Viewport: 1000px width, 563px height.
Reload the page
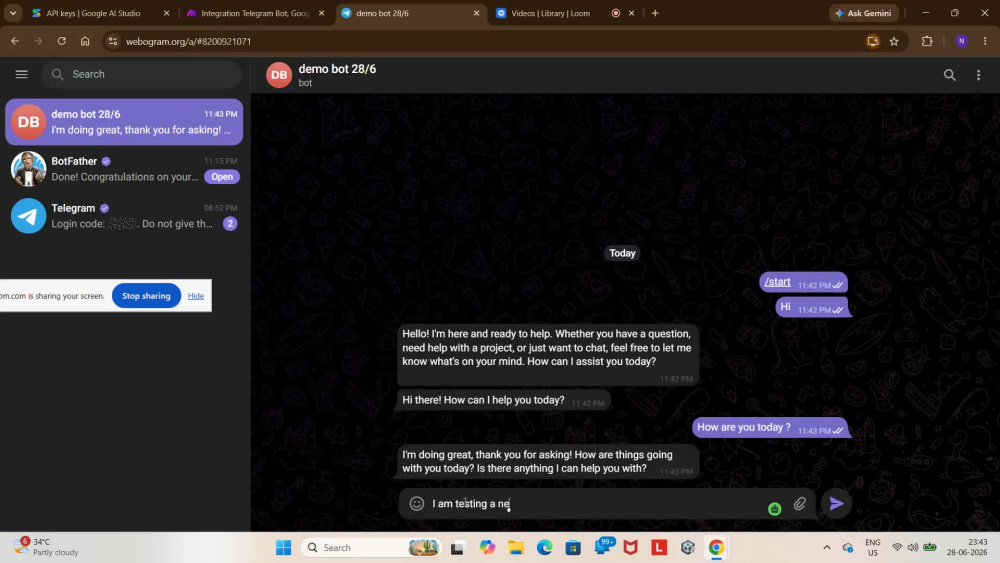pos(61,41)
